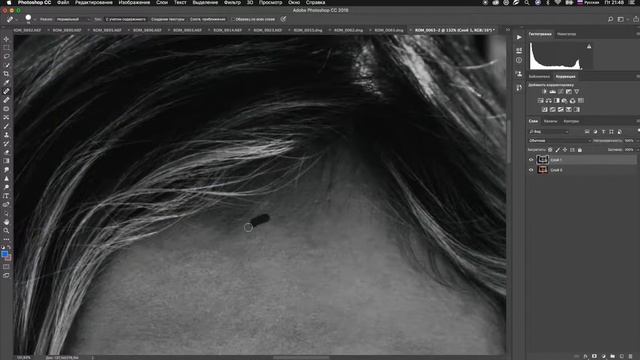
Task: Select the History Brush tool
Action: click(x=6, y=144)
